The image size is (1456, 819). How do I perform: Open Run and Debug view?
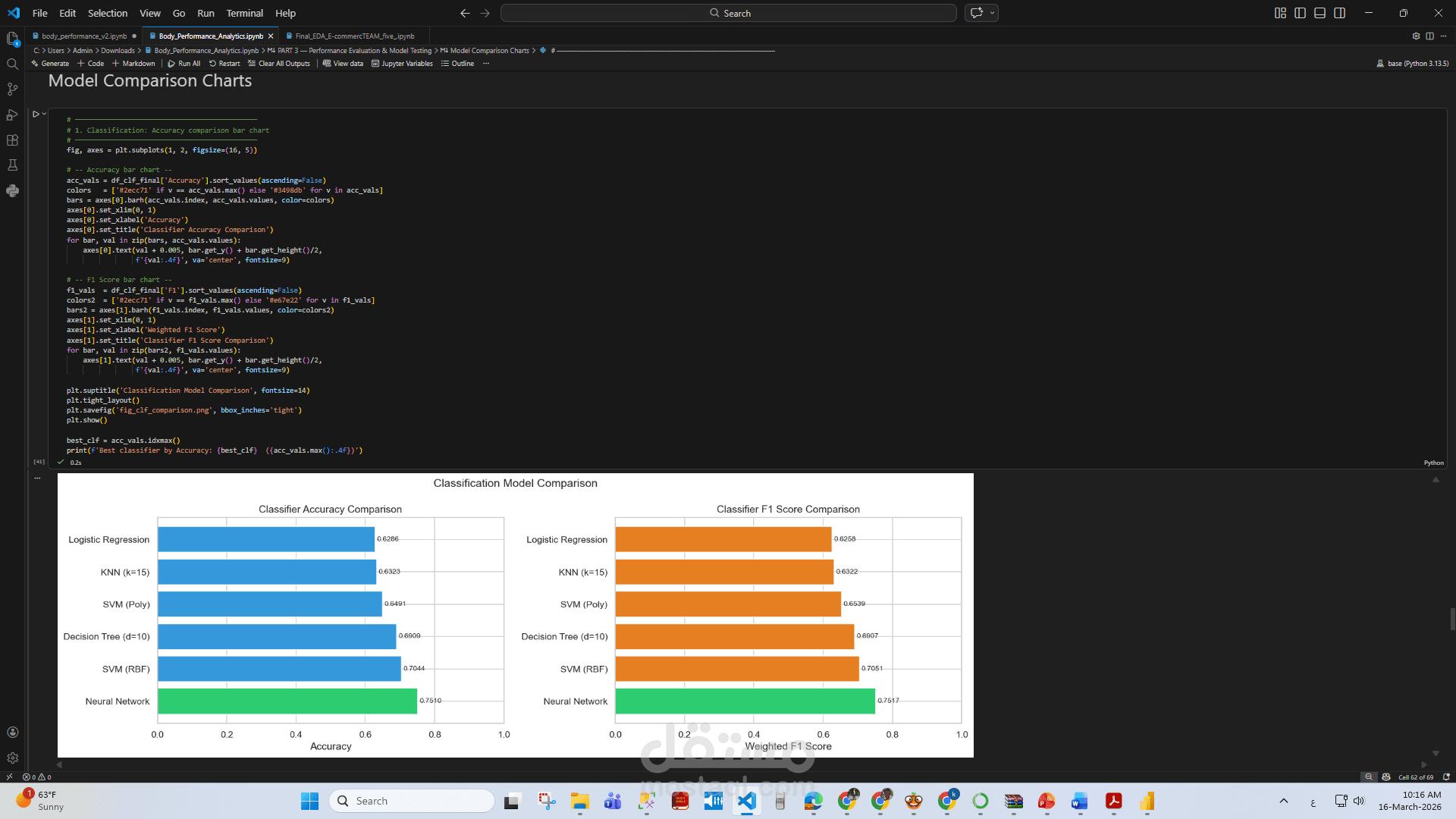click(12, 115)
